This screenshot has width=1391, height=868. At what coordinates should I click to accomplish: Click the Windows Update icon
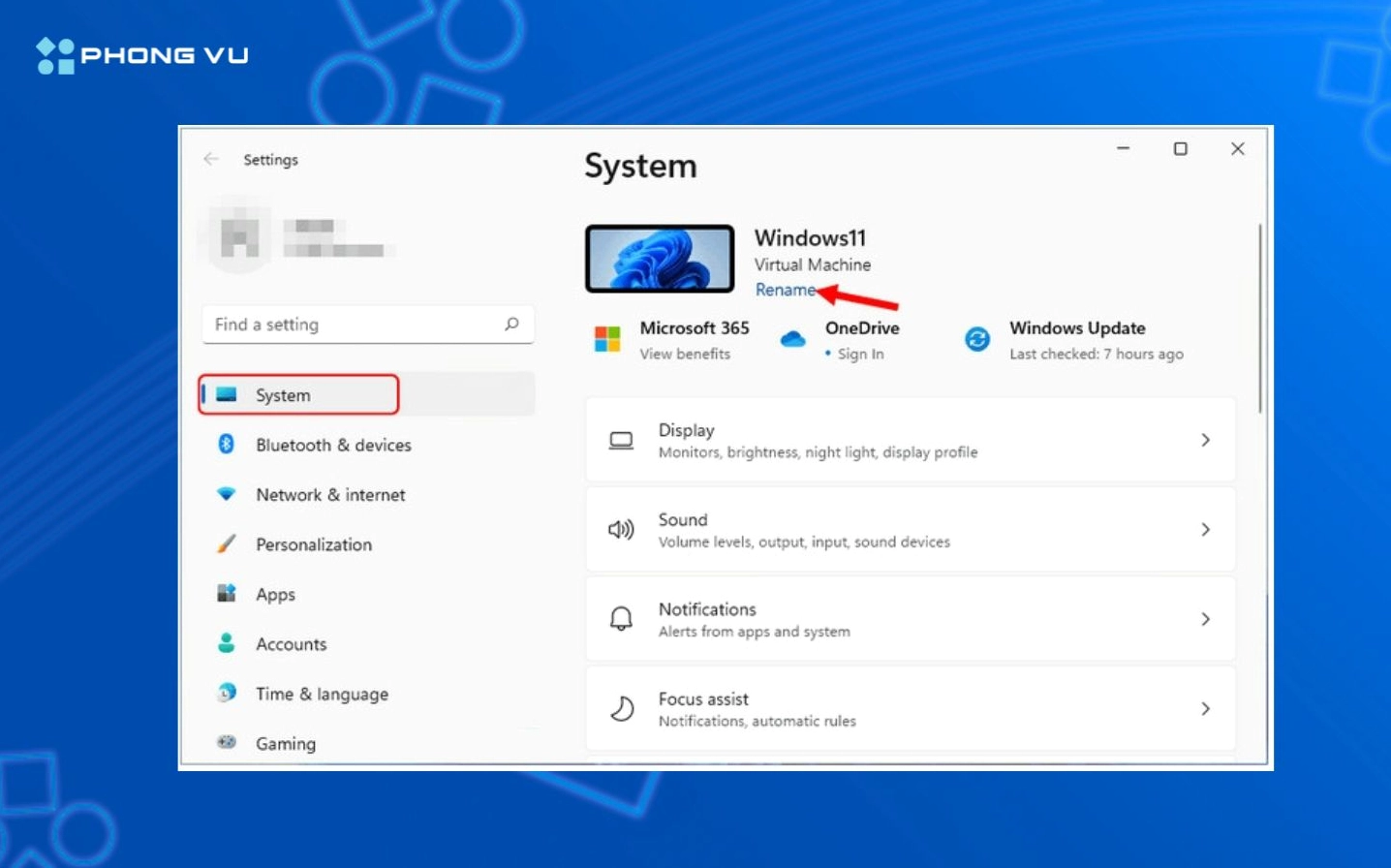pos(975,340)
